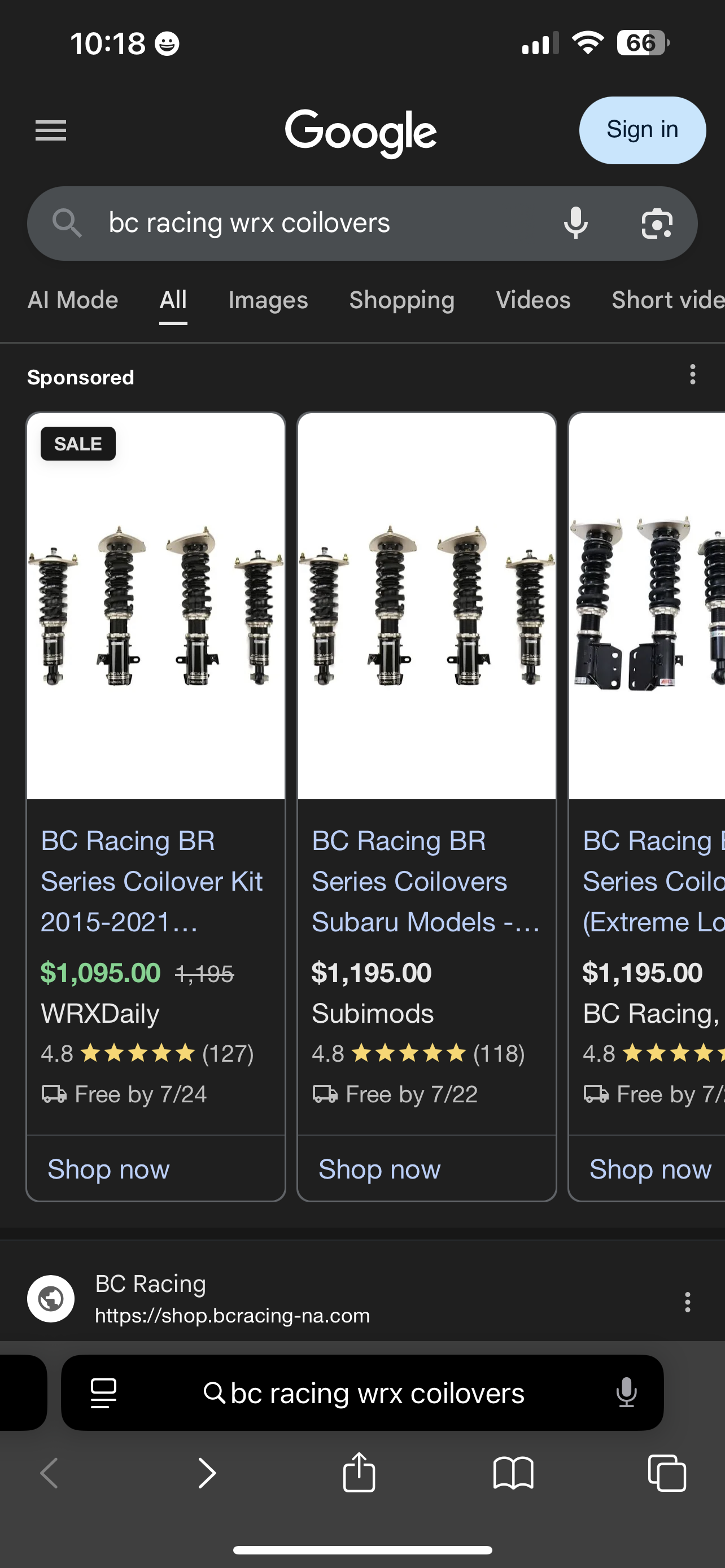Select the AI Mode tab
Viewport: 725px width, 1568px height.
pyautogui.click(x=73, y=300)
